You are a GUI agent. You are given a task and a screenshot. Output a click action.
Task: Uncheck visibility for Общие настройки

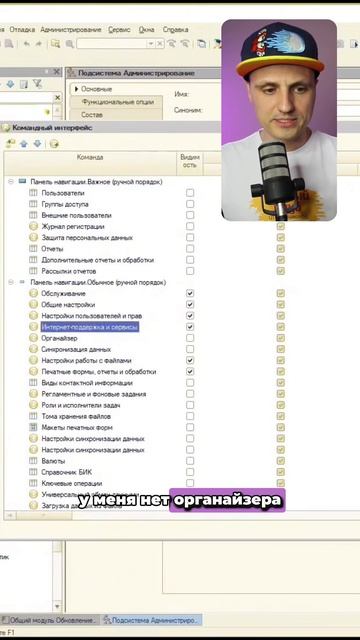click(x=190, y=304)
